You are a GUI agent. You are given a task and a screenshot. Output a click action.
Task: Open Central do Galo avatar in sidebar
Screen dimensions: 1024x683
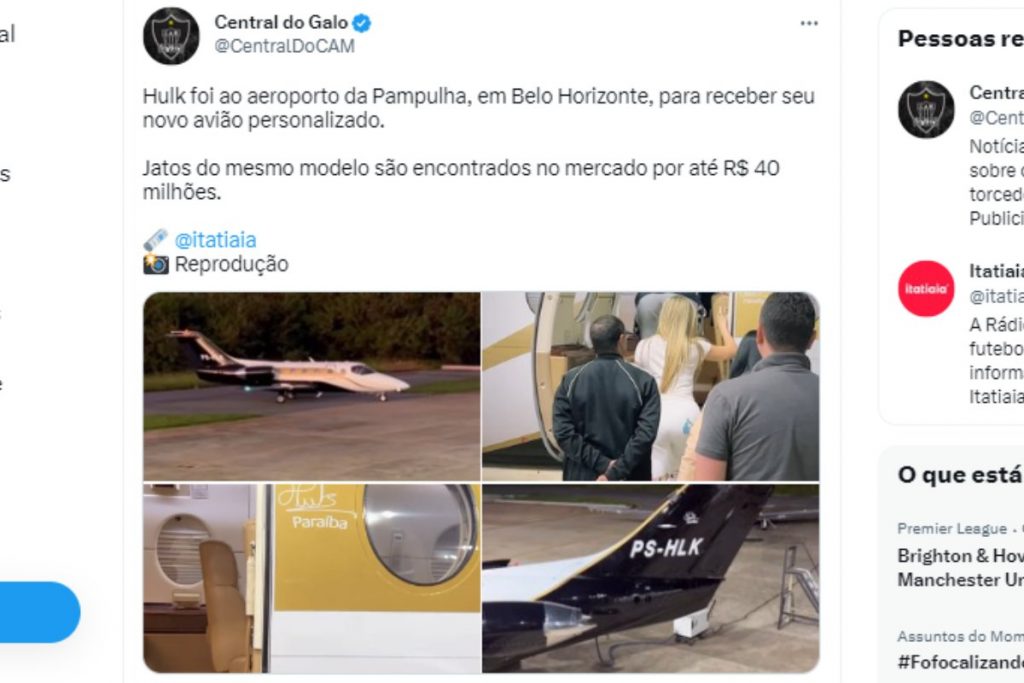(926, 109)
